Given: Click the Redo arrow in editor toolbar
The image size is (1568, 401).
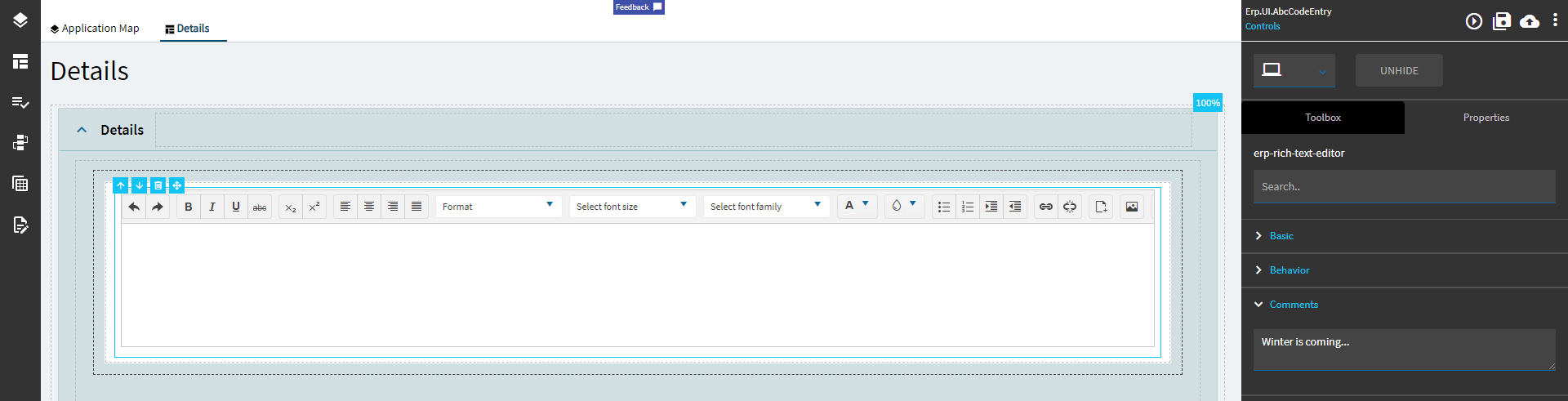Looking at the screenshot, I should (158, 207).
